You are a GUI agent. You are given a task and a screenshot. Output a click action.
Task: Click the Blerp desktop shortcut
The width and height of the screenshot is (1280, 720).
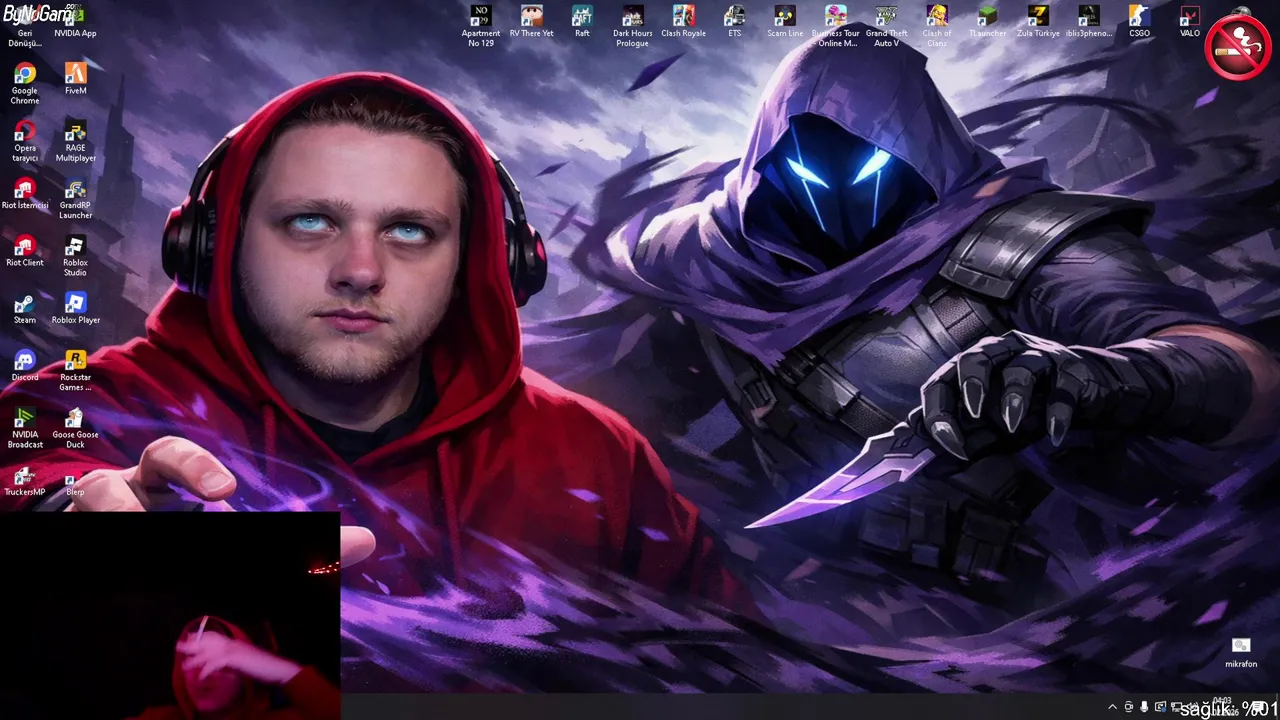tap(75, 481)
